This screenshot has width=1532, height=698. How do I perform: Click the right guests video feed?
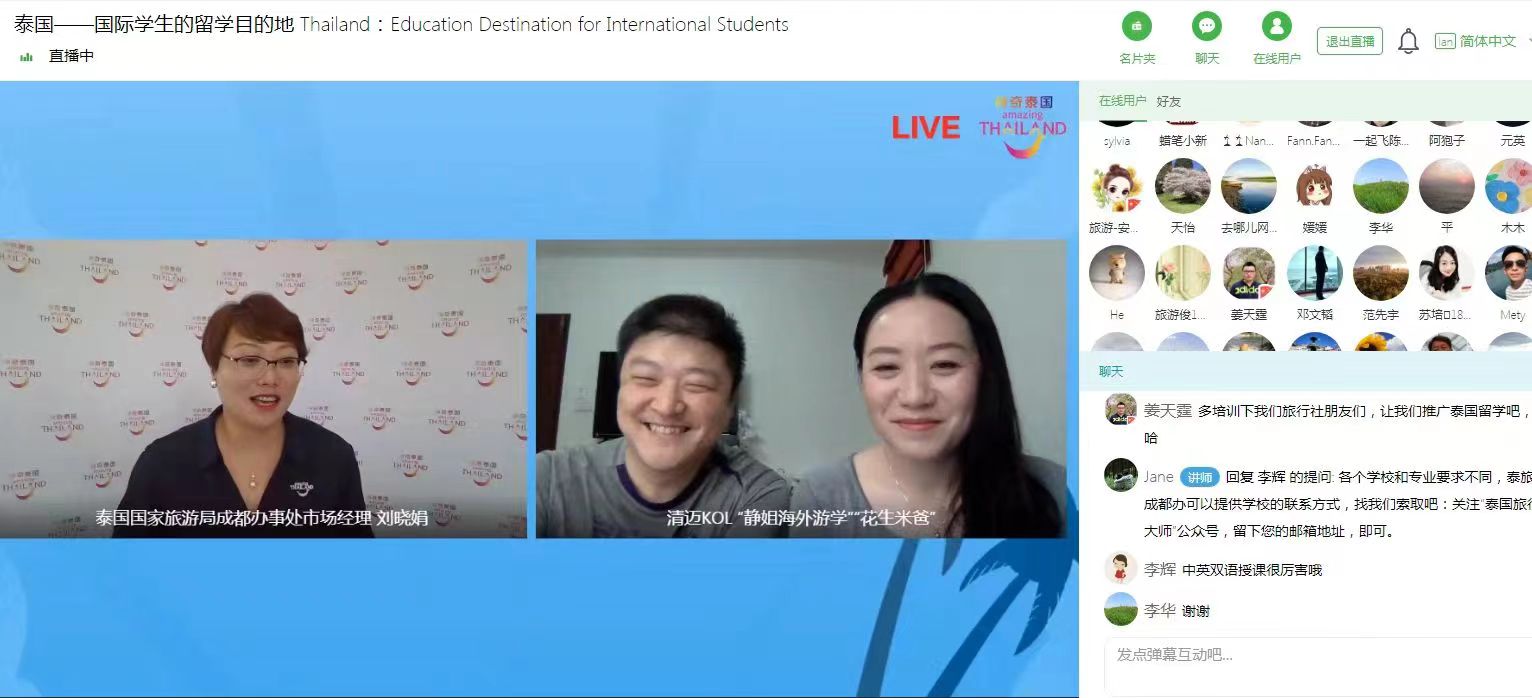[801, 389]
